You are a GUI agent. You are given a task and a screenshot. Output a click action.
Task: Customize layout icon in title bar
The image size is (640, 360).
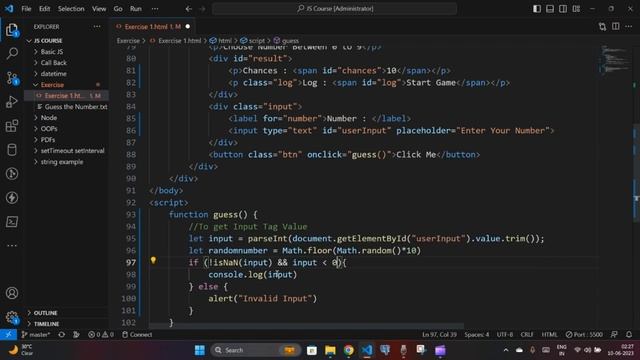576,9
